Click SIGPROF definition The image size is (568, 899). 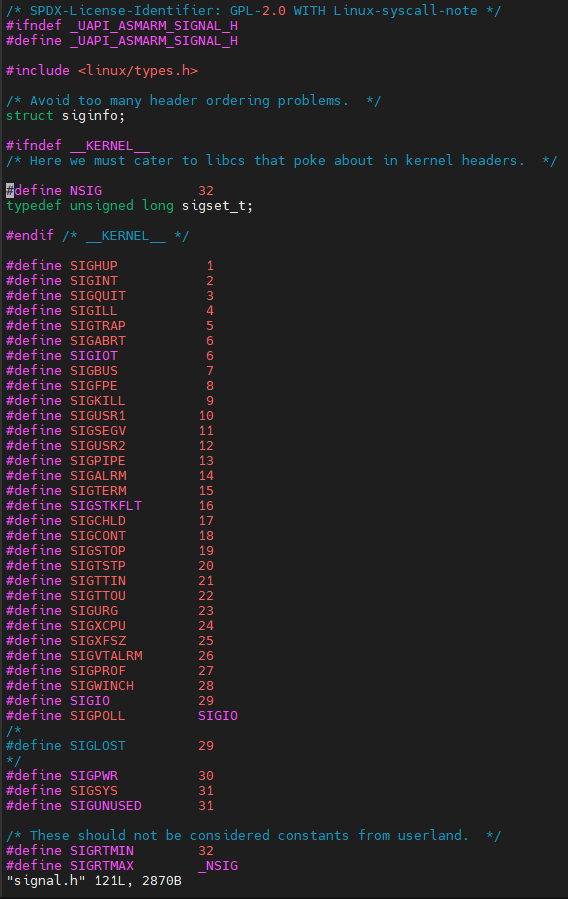(x=110, y=670)
